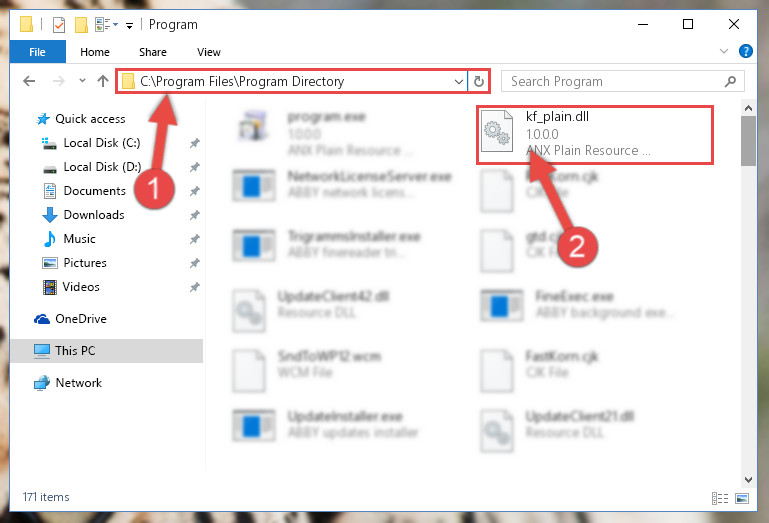The image size is (769, 523).
Task: Click into the Search Program field
Action: [x=615, y=81]
